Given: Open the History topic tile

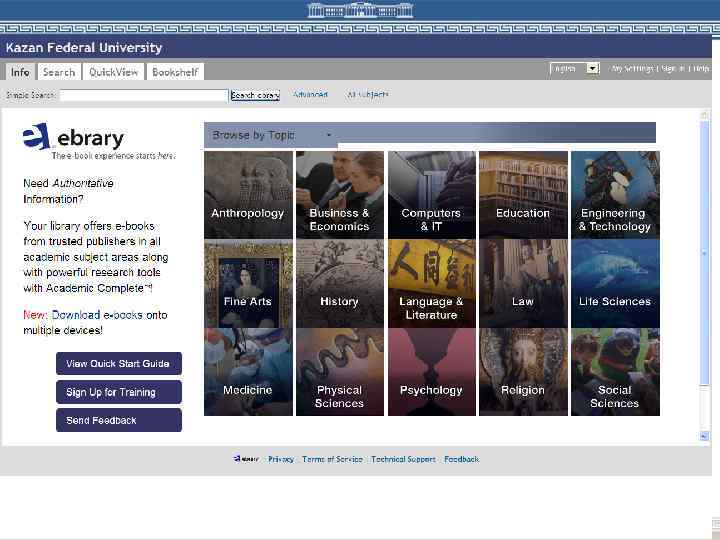Looking at the screenshot, I should (340, 283).
